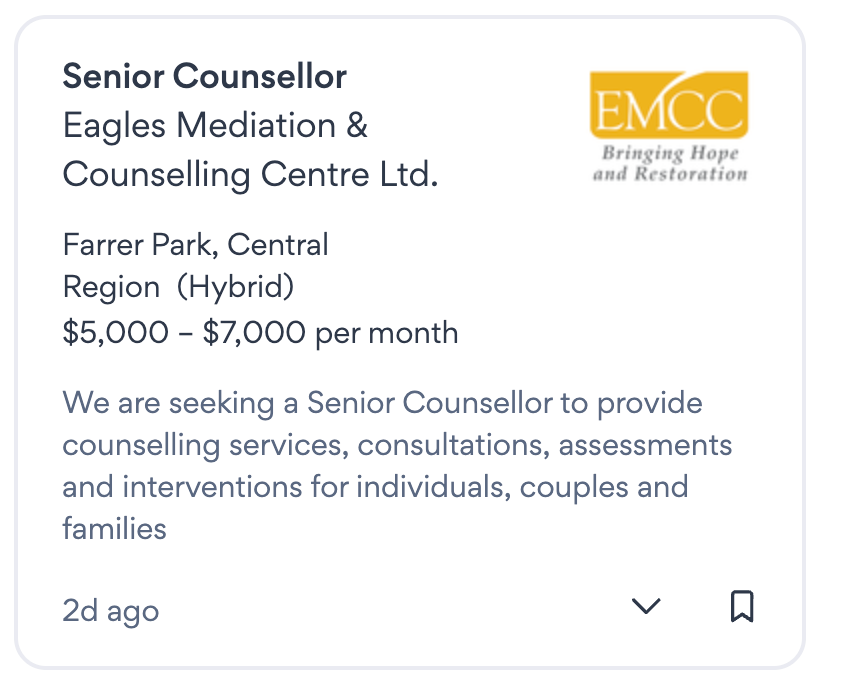Select the Counselling Centre Ltd. text line
The width and height of the screenshot is (850, 692).
click(250, 175)
